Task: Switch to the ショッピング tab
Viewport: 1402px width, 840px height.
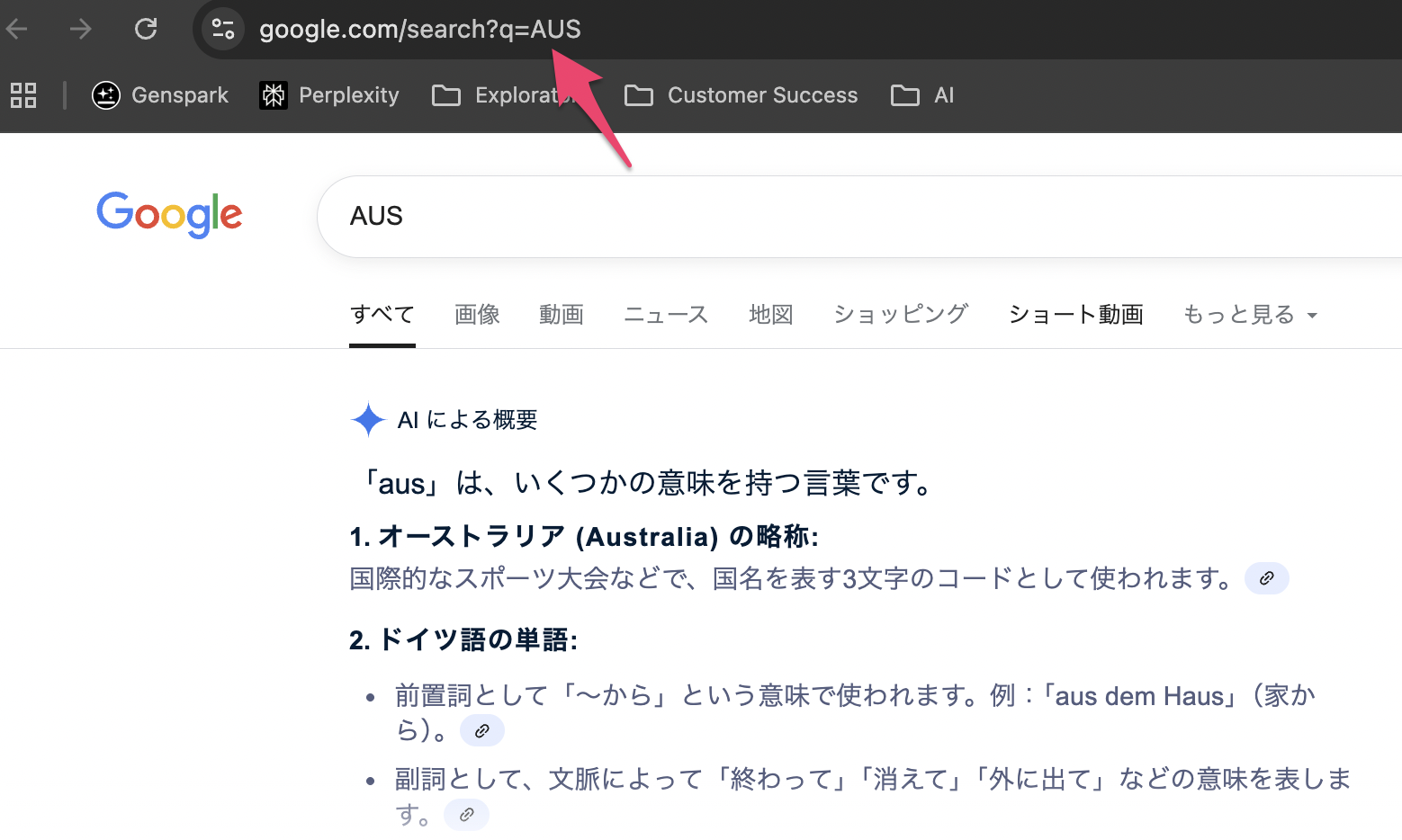Action: pos(901,315)
